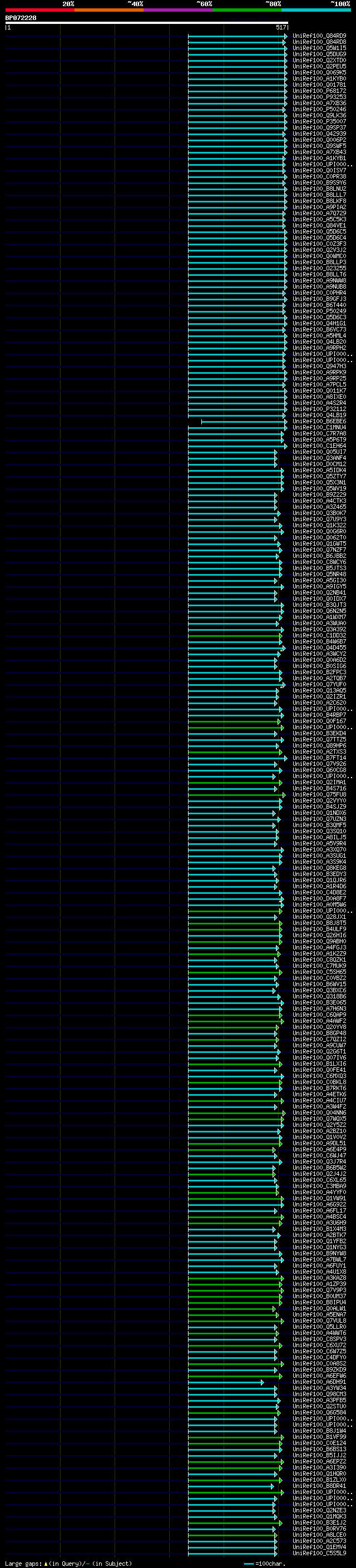Click the UniRef100_A9PIA2 label
Image resolution: width=356 pixels, height=1568 pixels.
click(319, 207)
